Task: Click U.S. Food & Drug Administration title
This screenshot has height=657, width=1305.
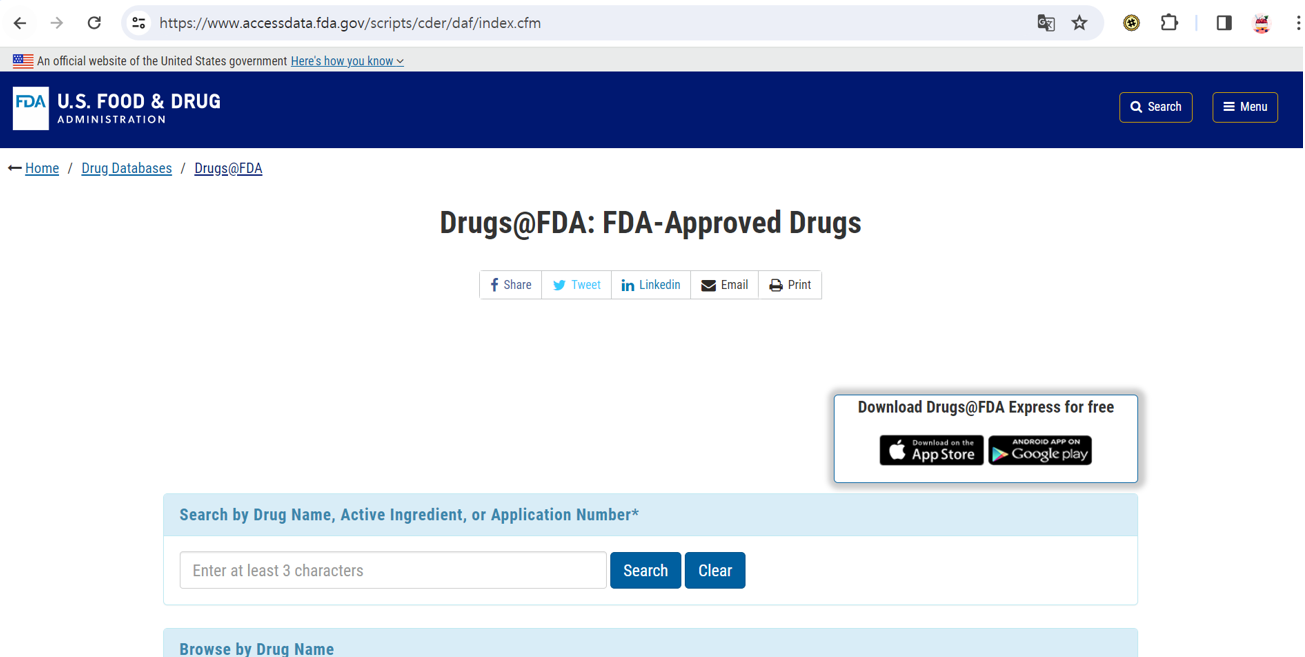Action: (139, 108)
